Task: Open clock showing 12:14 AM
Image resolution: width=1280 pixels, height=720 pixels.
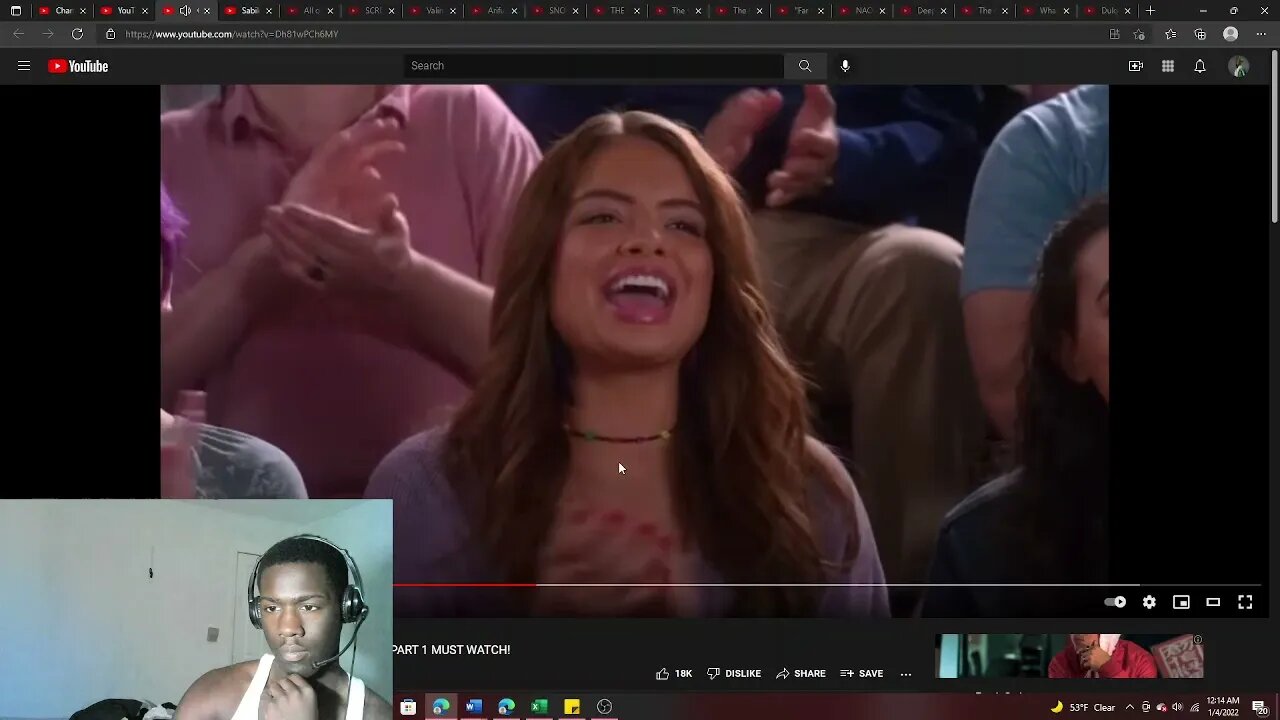Action: (x=1222, y=707)
